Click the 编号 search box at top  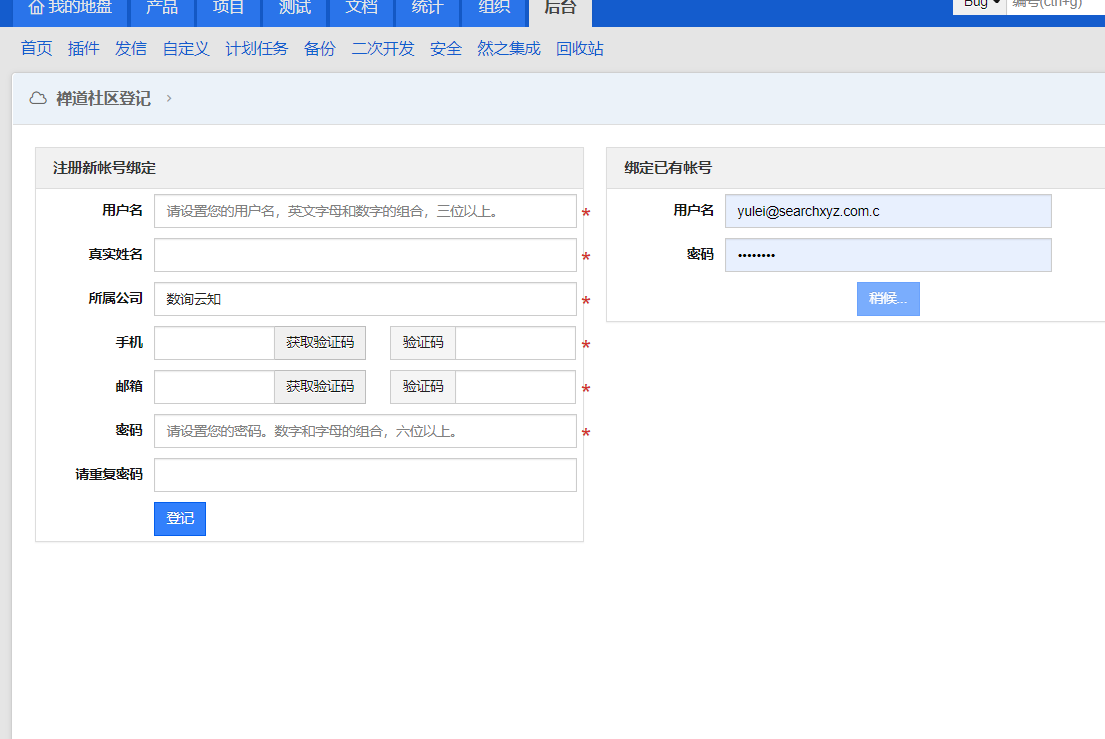pyautogui.click(x=1055, y=5)
